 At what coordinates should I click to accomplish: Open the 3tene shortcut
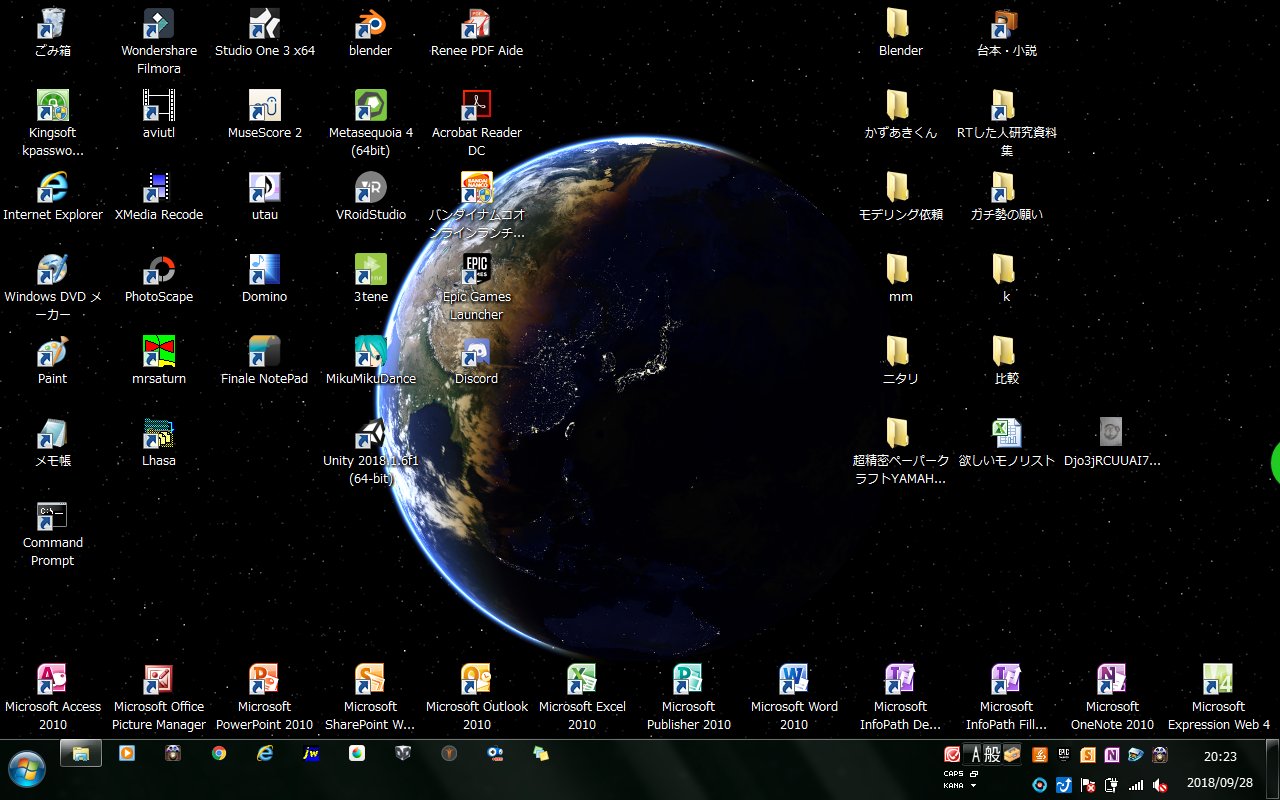pos(371,278)
